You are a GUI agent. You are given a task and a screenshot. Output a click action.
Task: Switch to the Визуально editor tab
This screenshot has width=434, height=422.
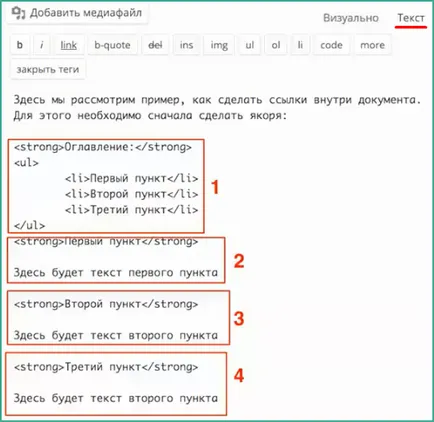coord(351,18)
